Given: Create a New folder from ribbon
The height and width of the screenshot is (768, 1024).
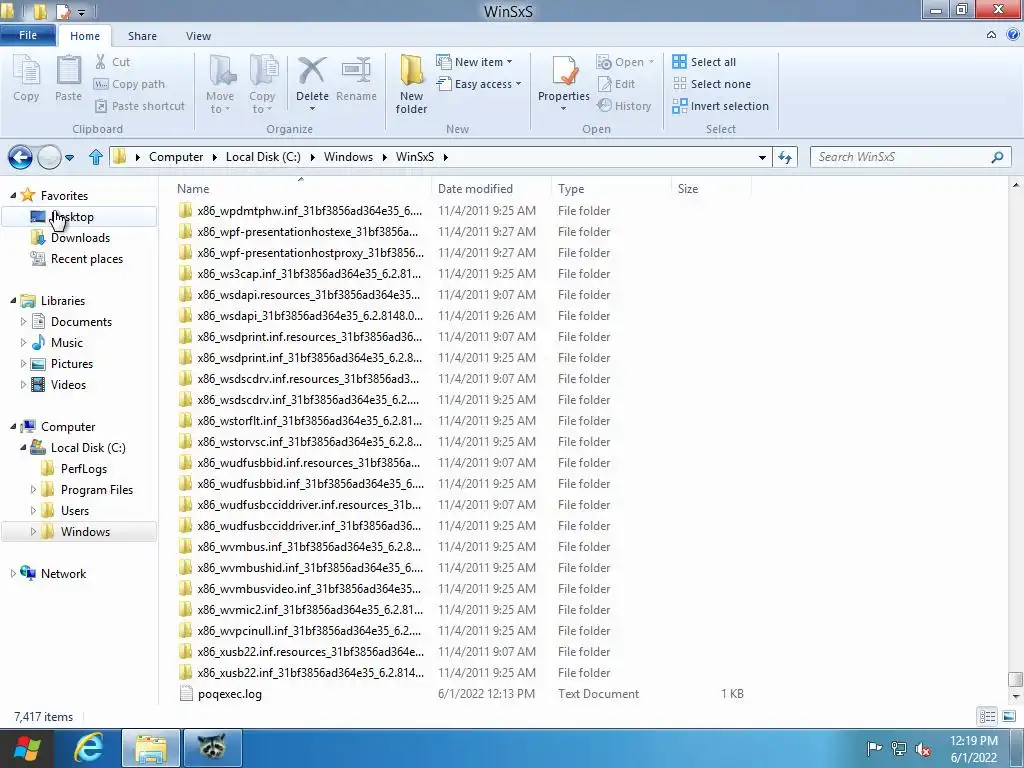Looking at the screenshot, I should click(x=411, y=84).
